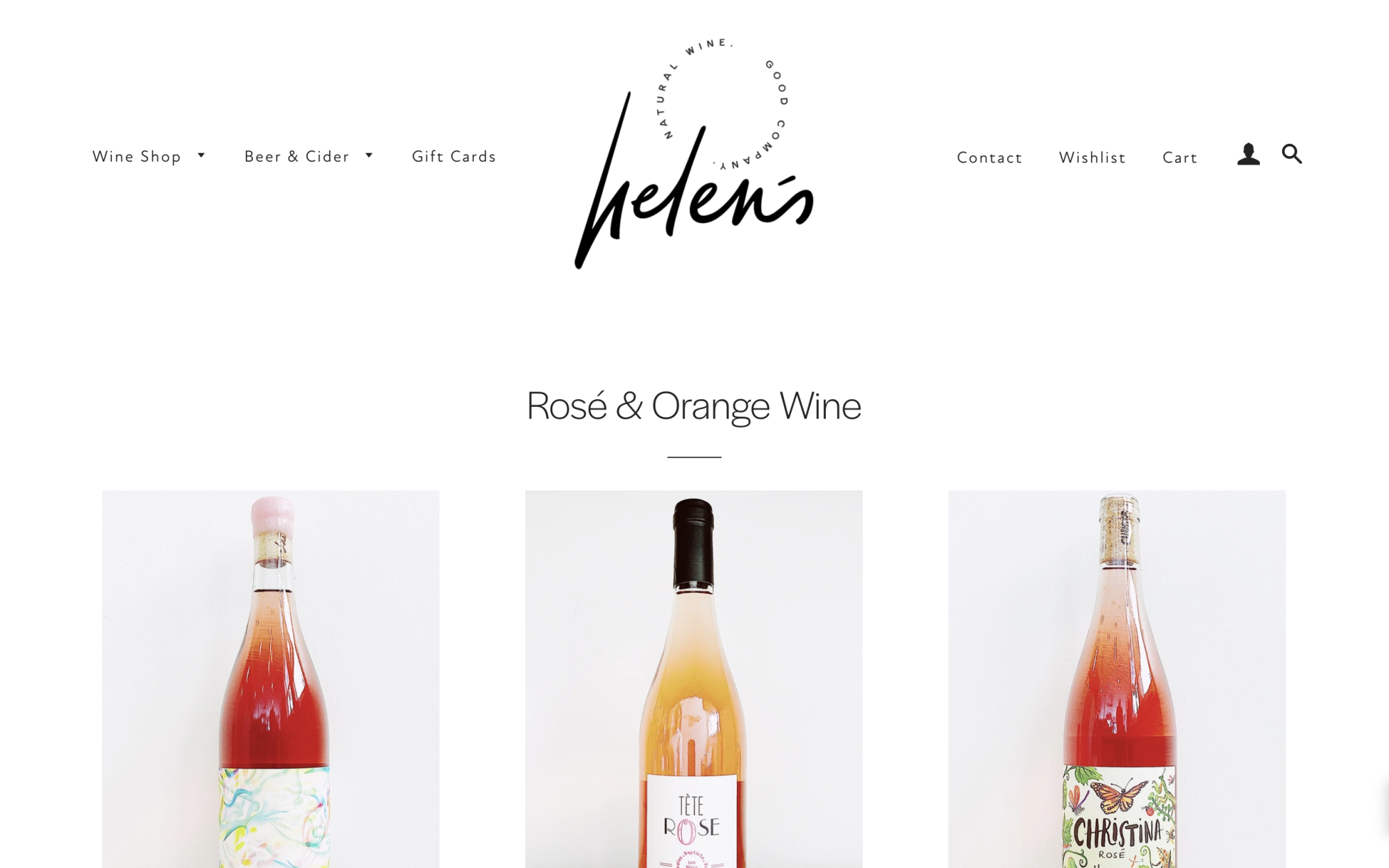The width and height of the screenshot is (1389, 868).
Task: View your Wishlist
Action: (x=1092, y=158)
